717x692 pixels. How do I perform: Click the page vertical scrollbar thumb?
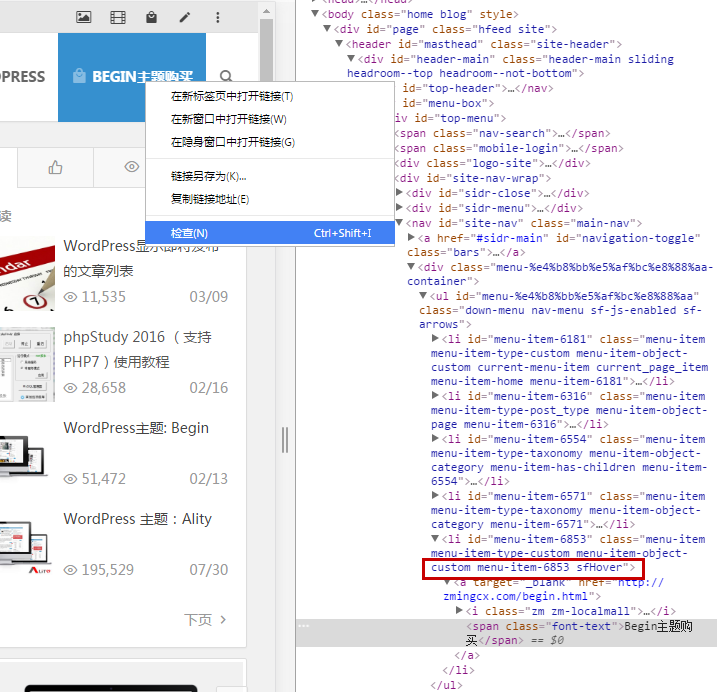tap(267, 50)
